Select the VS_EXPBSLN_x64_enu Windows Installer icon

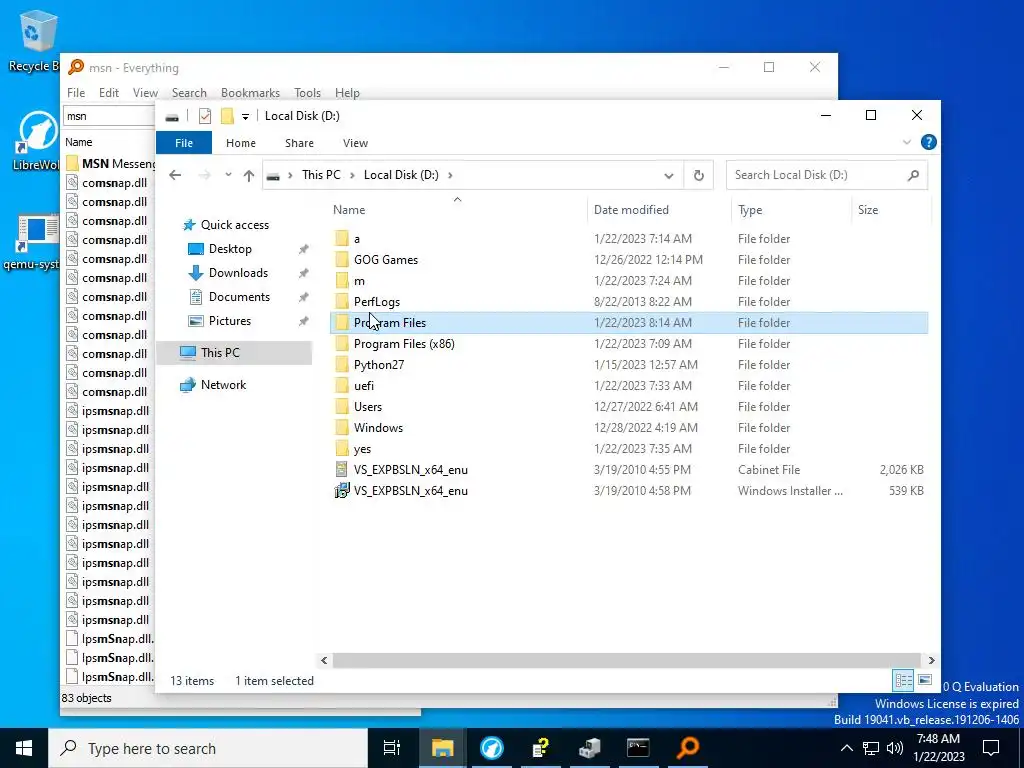pos(342,490)
